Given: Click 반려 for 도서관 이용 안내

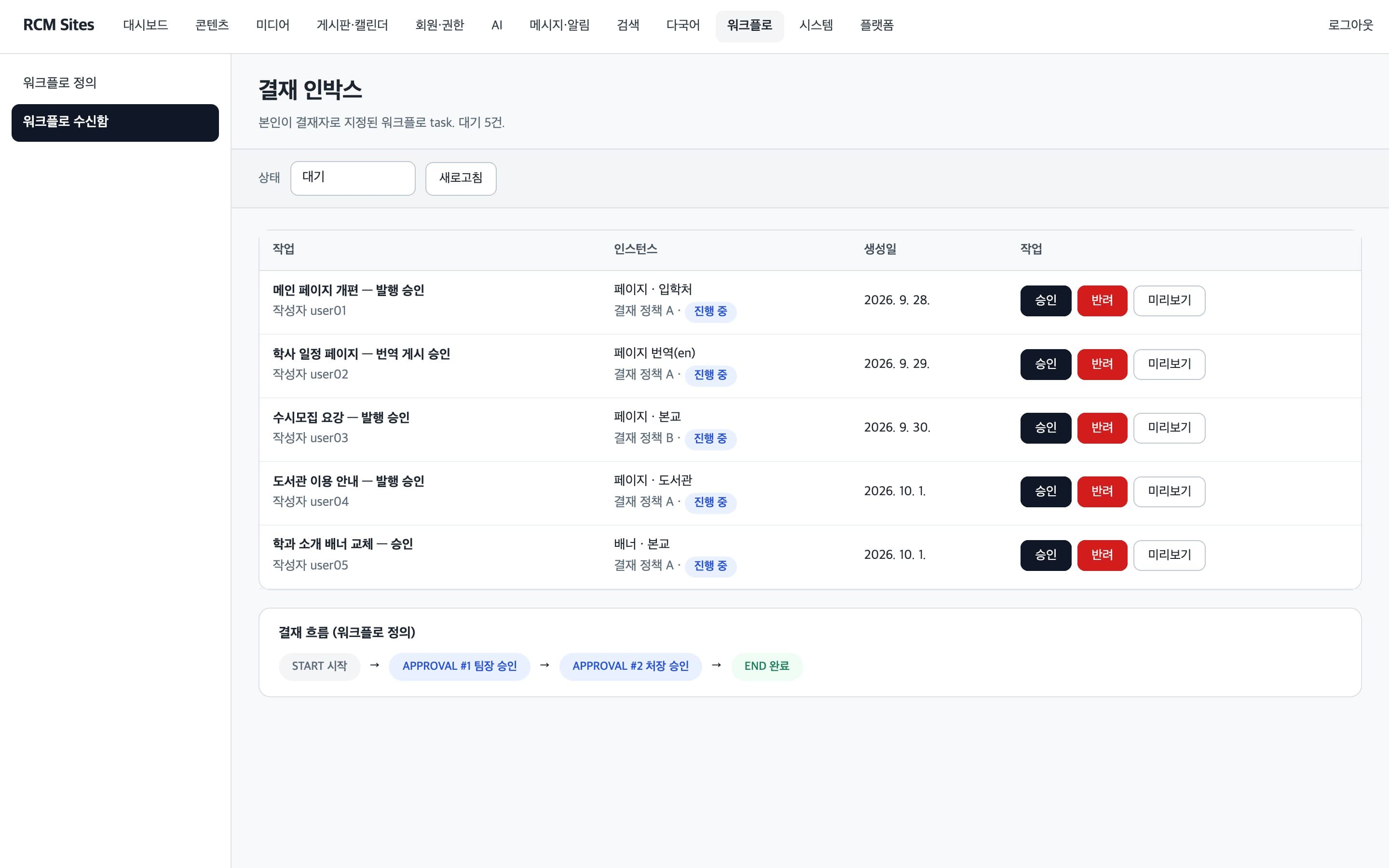Looking at the screenshot, I should [x=1102, y=492].
